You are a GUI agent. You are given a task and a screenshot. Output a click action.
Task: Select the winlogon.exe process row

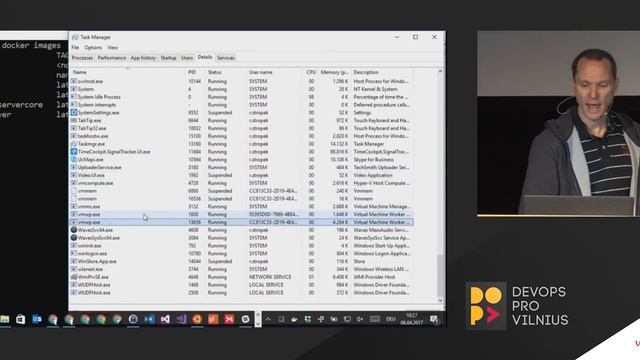pos(242,253)
